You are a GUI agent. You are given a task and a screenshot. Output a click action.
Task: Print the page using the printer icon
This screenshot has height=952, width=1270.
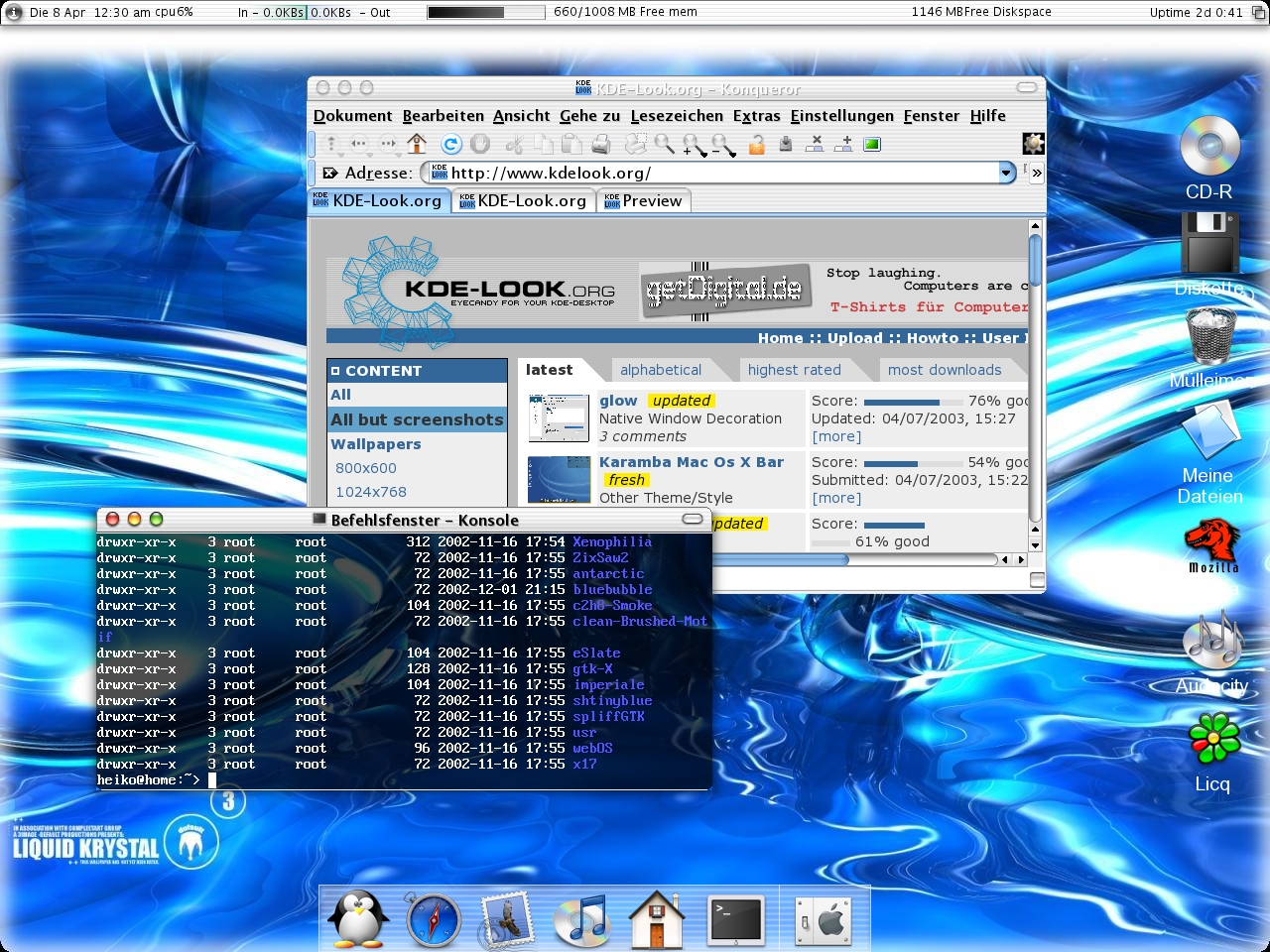point(600,144)
